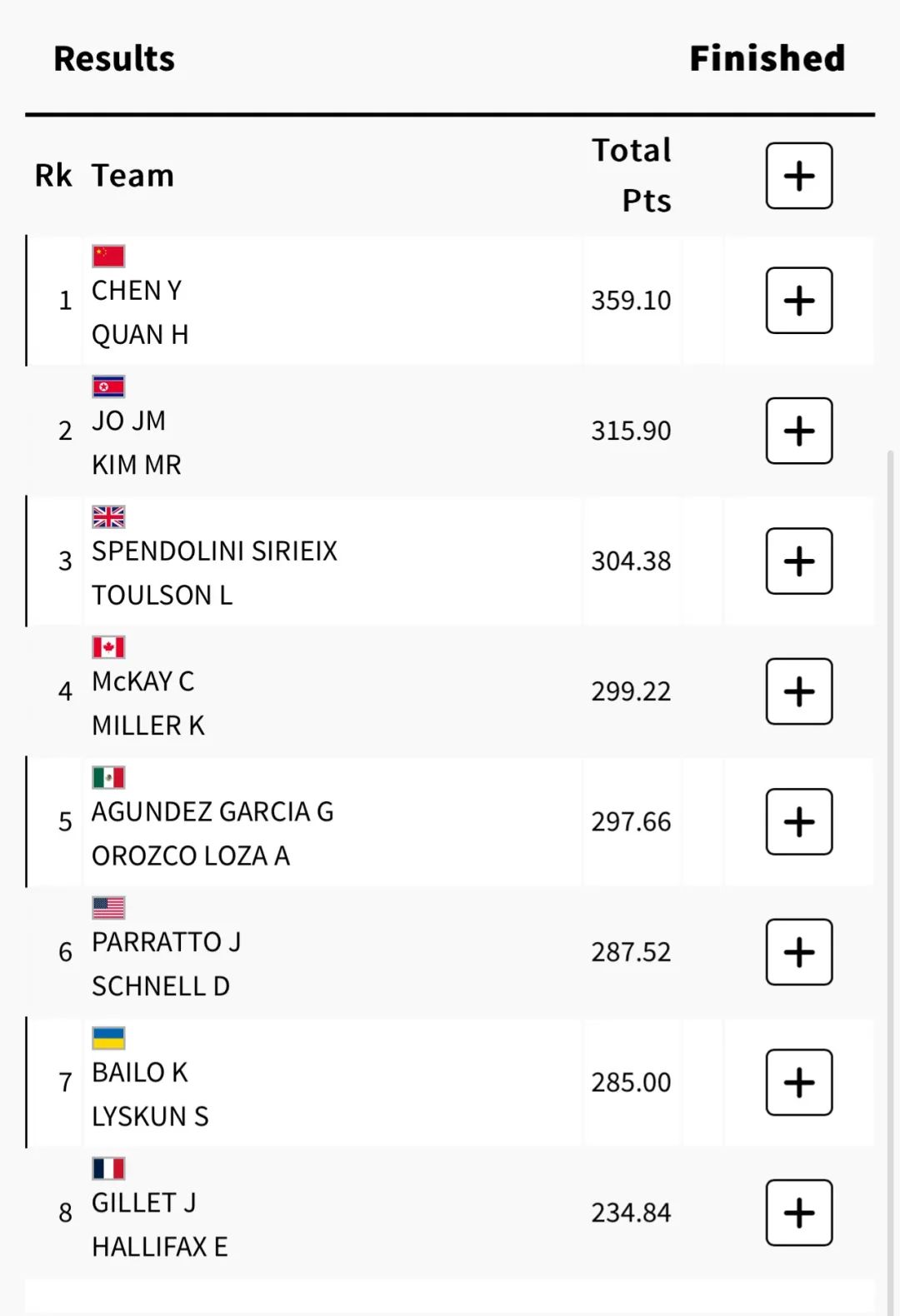Click the Ukraine flag icon
Screen dimensions: 900x1316
[x=108, y=1038]
